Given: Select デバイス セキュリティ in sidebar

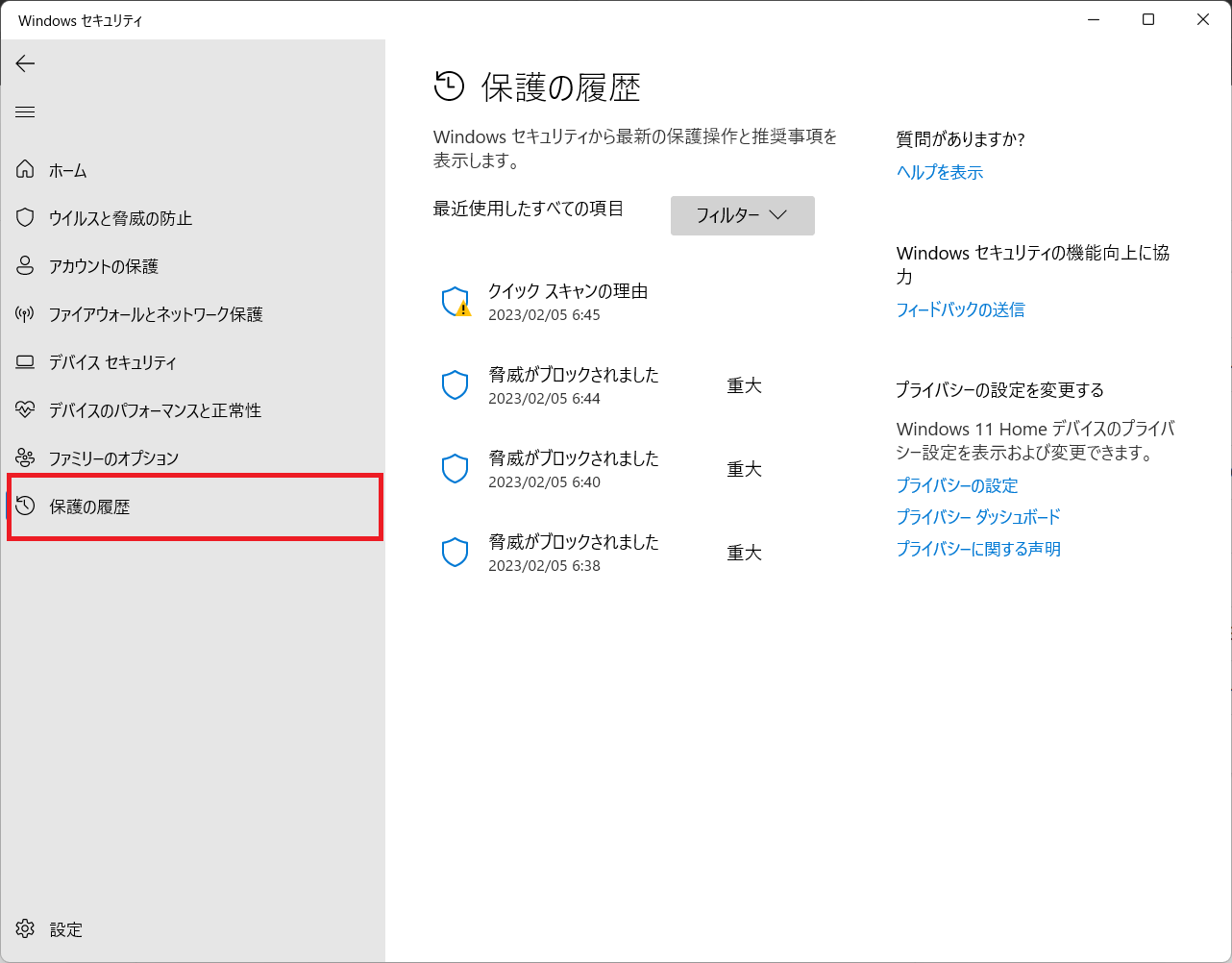Looking at the screenshot, I should [113, 362].
